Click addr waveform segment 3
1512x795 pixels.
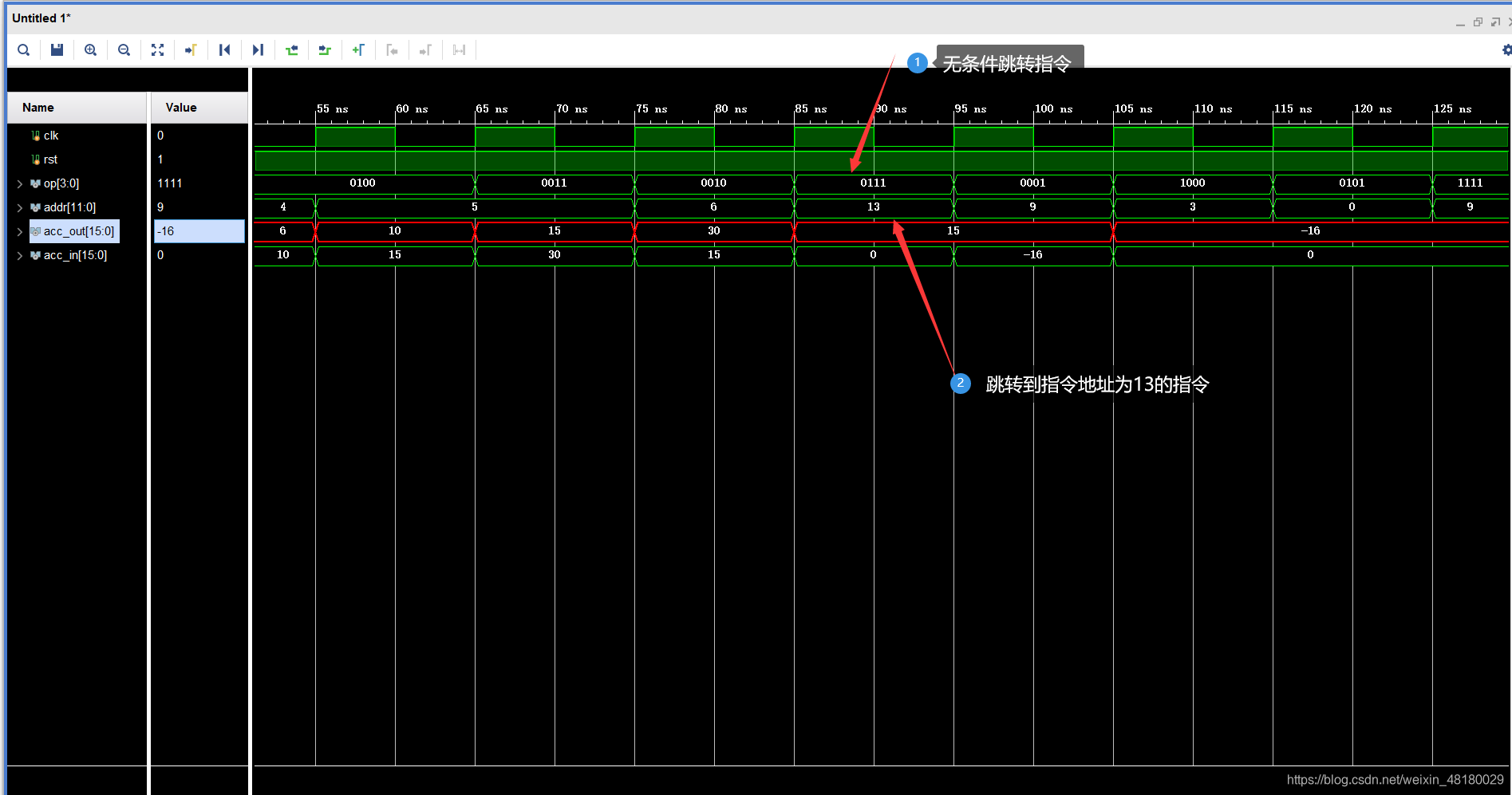[1193, 207]
